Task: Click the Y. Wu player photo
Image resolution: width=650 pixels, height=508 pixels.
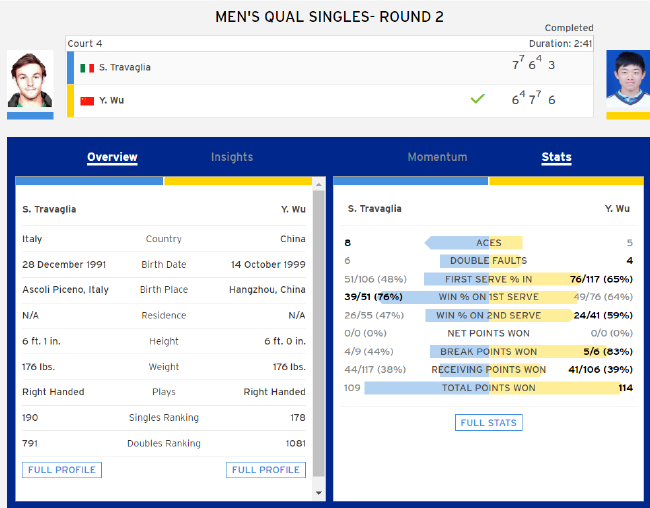Action: (x=628, y=80)
